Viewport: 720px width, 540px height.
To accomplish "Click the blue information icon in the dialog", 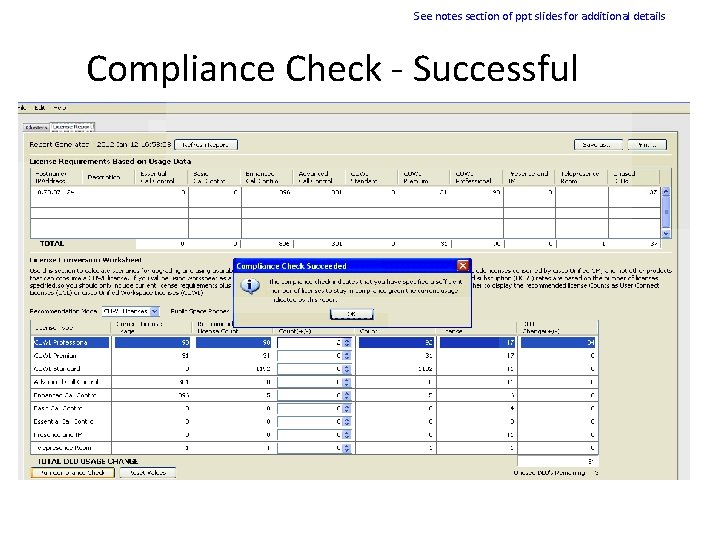I will point(250,286).
